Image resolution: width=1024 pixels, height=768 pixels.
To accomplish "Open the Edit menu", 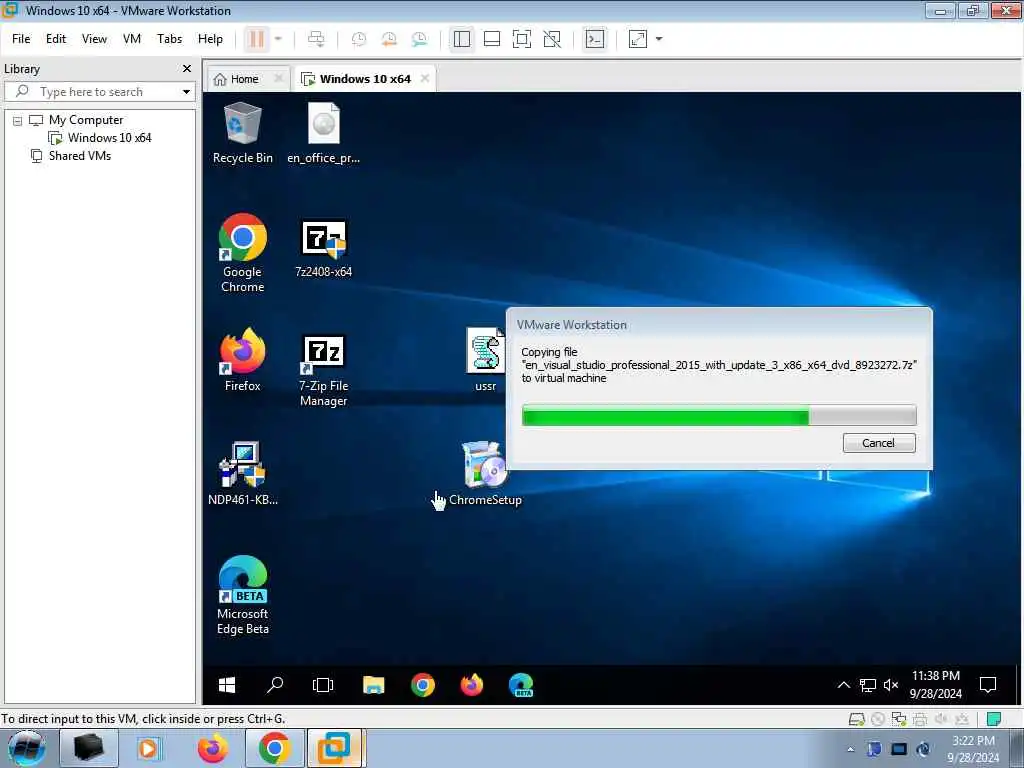I will click(56, 39).
